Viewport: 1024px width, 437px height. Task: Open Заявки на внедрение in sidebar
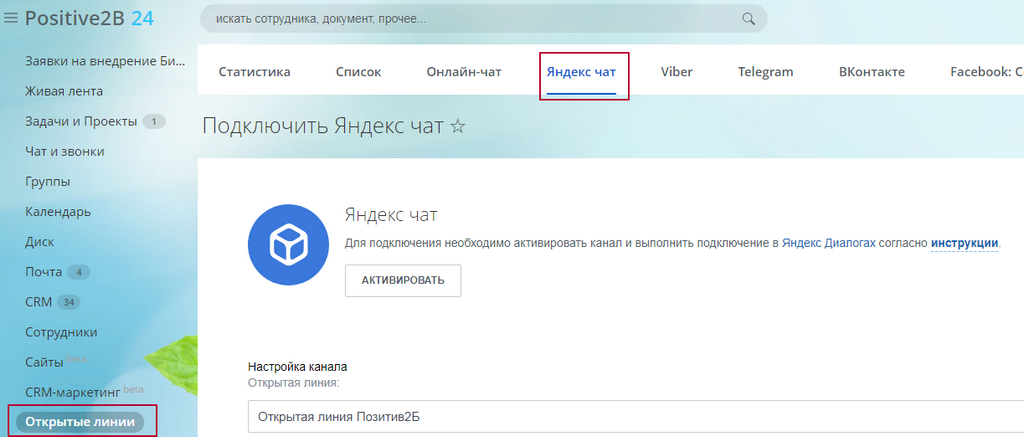click(105, 61)
